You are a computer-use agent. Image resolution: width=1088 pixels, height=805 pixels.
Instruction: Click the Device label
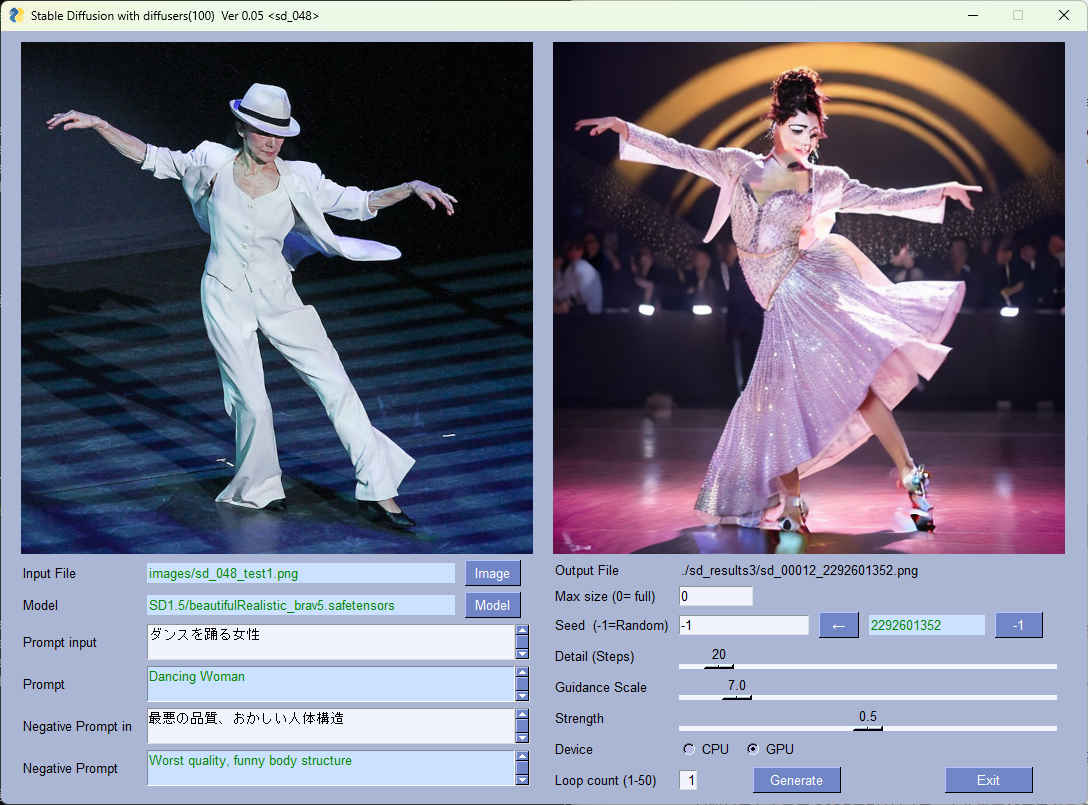click(x=574, y=749)
